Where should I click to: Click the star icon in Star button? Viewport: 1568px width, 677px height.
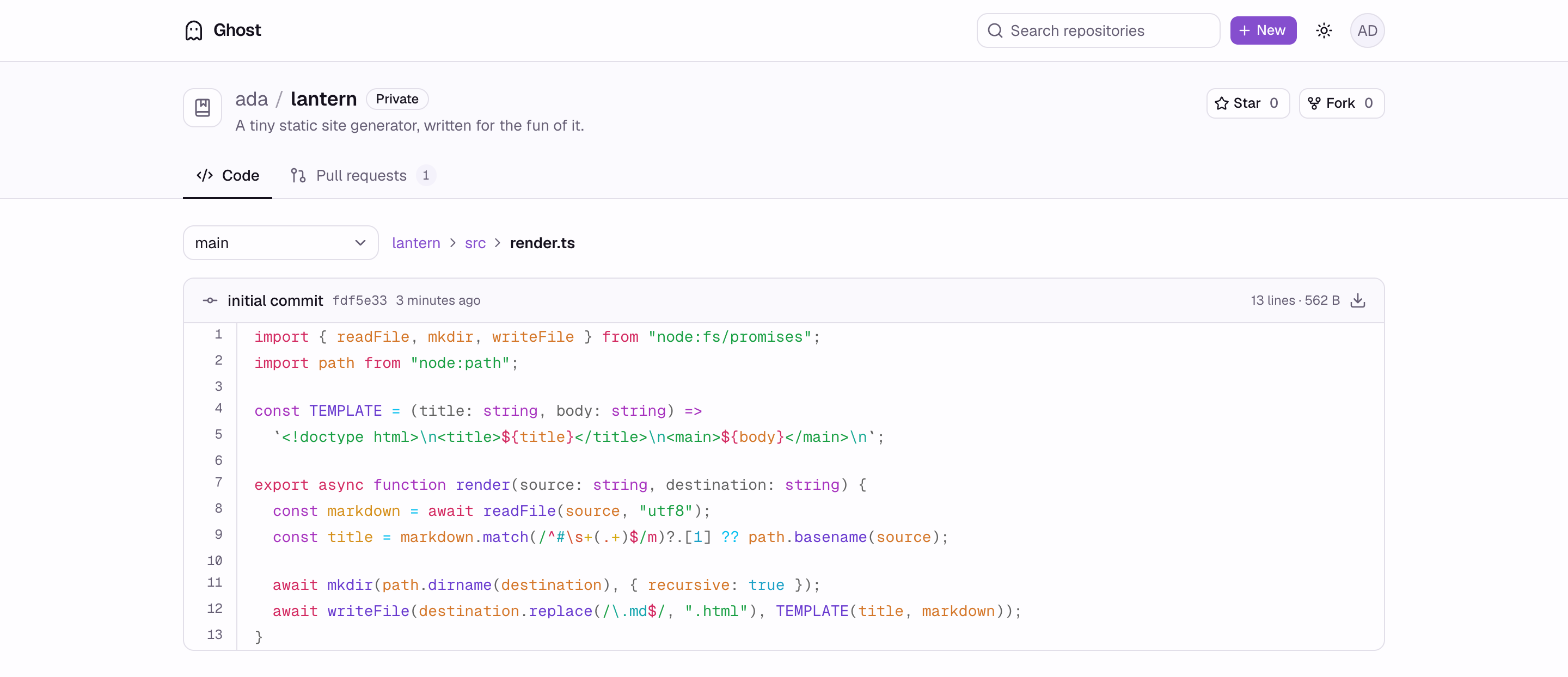tap(1221, 103)
